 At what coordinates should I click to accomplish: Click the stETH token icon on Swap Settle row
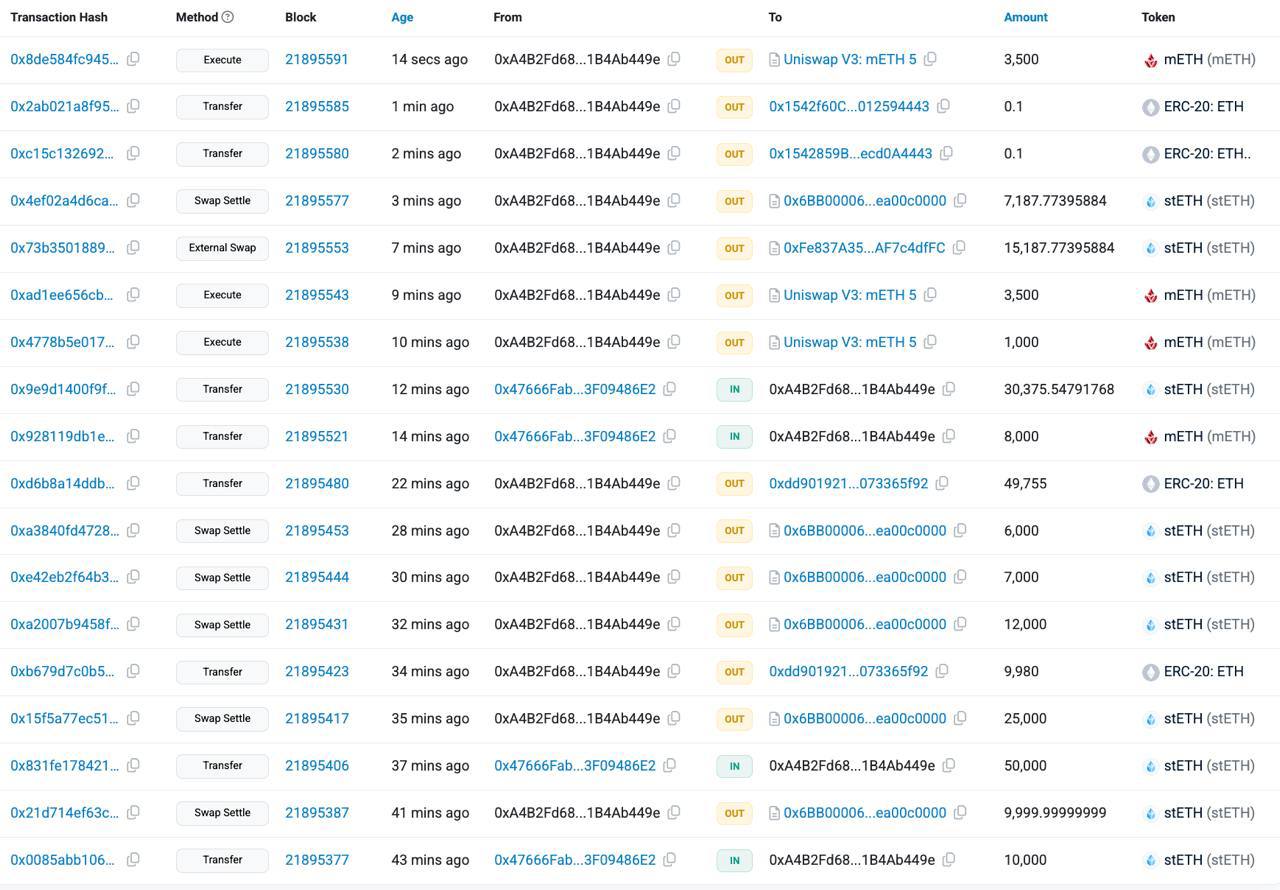[1148, 200]
